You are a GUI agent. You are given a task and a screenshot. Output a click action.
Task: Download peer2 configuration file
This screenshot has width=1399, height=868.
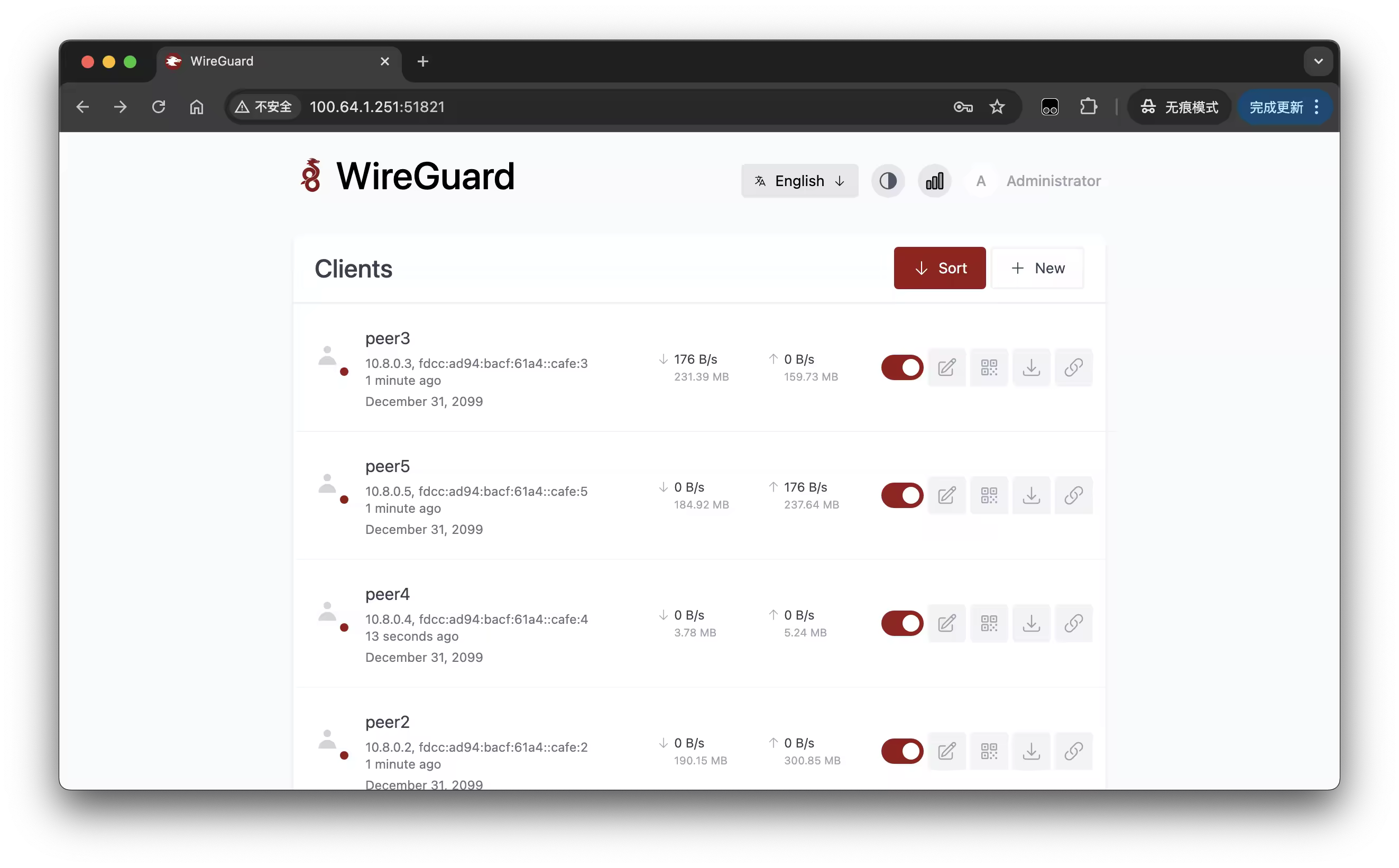(1031, 752)
